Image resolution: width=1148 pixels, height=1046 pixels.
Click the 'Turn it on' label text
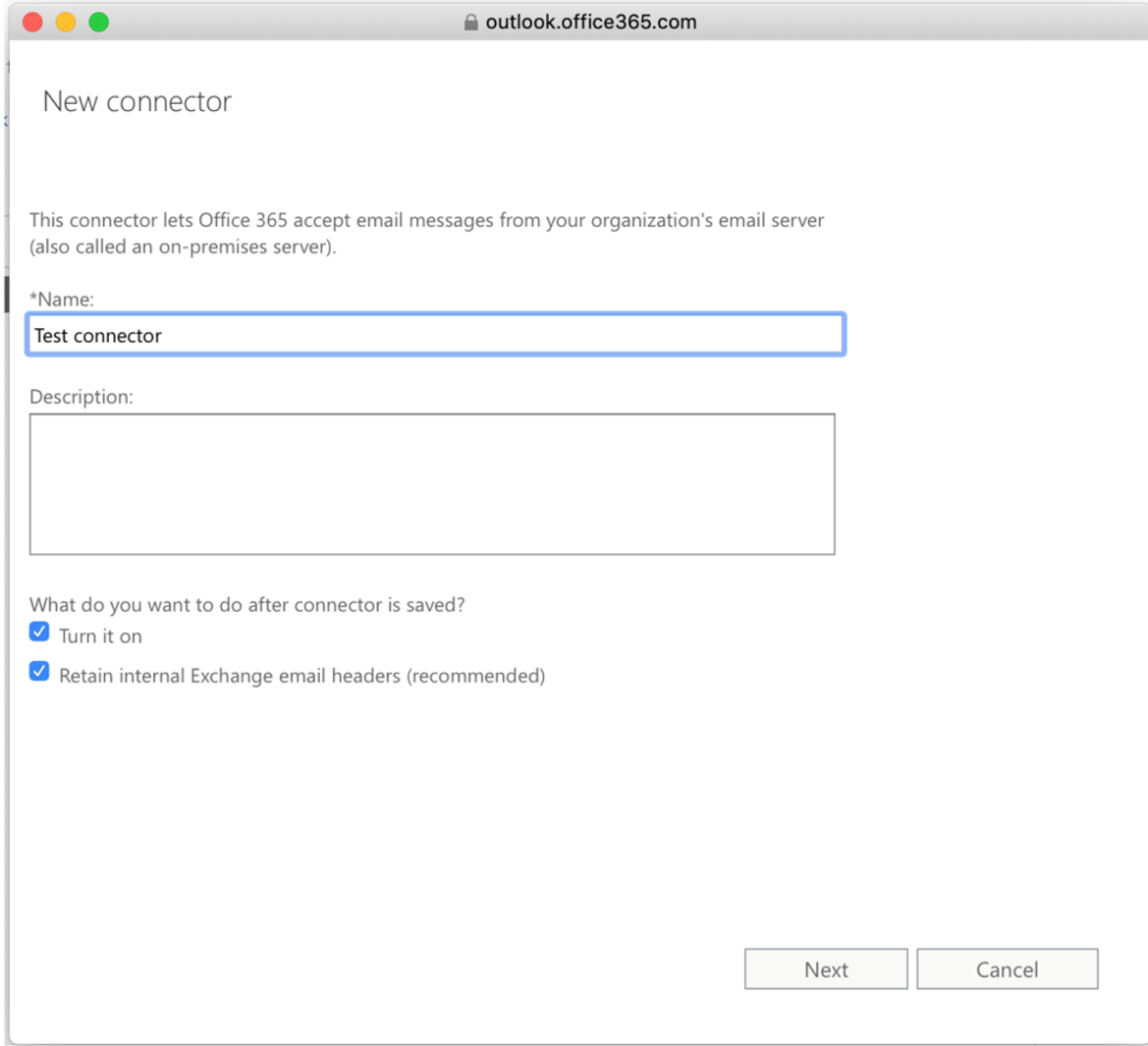(x=100, y=636)
